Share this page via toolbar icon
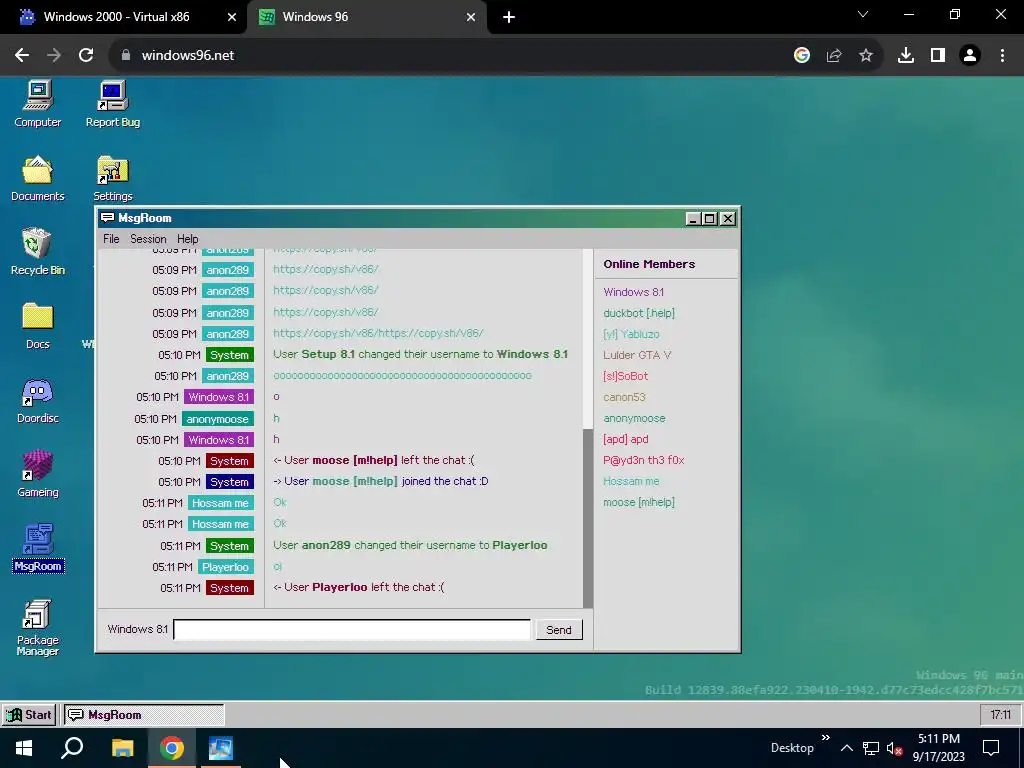Image resolution: width=1024 pixels, height=768 pixels. click(x=834, y=56)
